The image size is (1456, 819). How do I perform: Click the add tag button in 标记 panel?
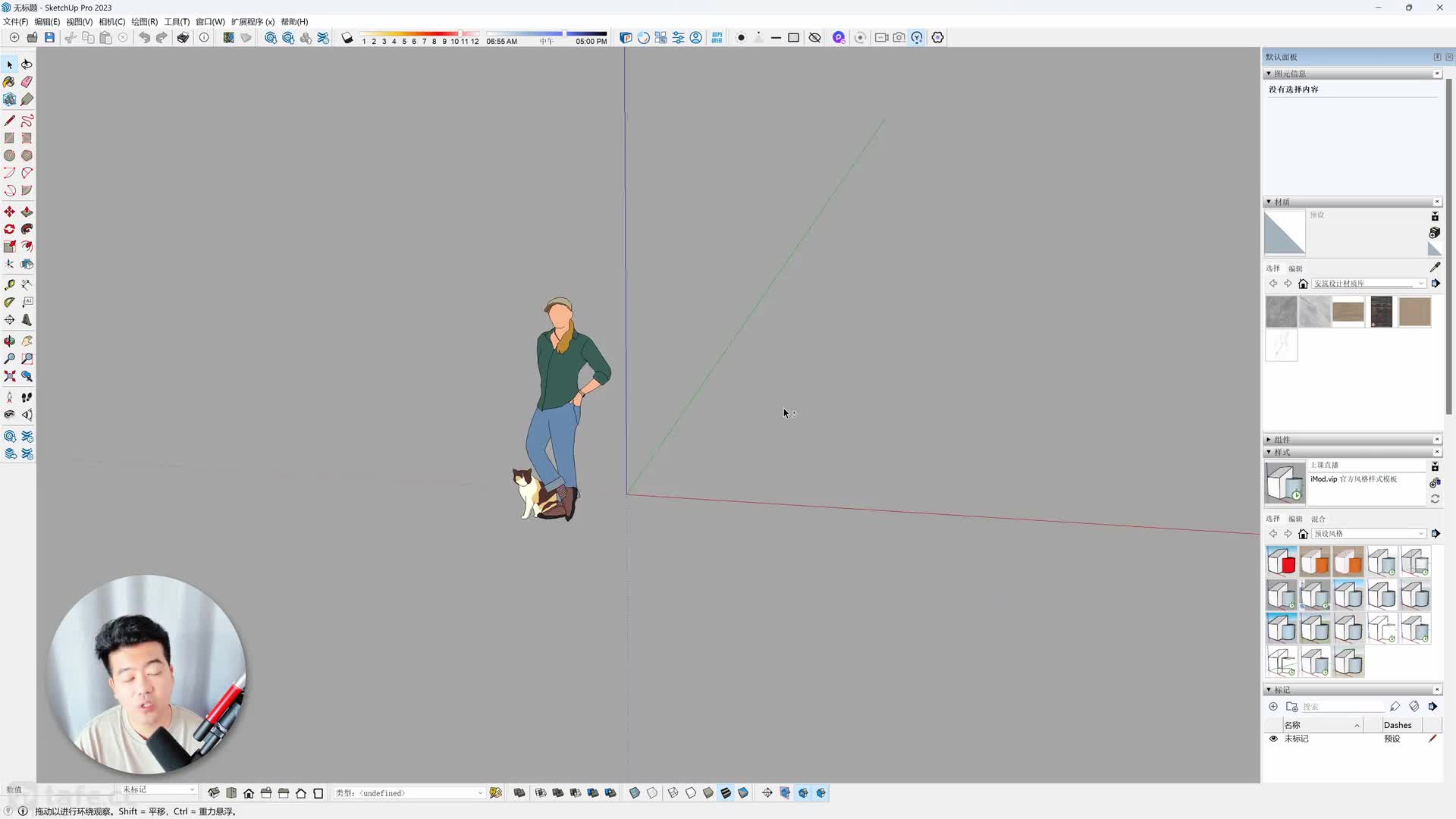[x=1273, y=706]
